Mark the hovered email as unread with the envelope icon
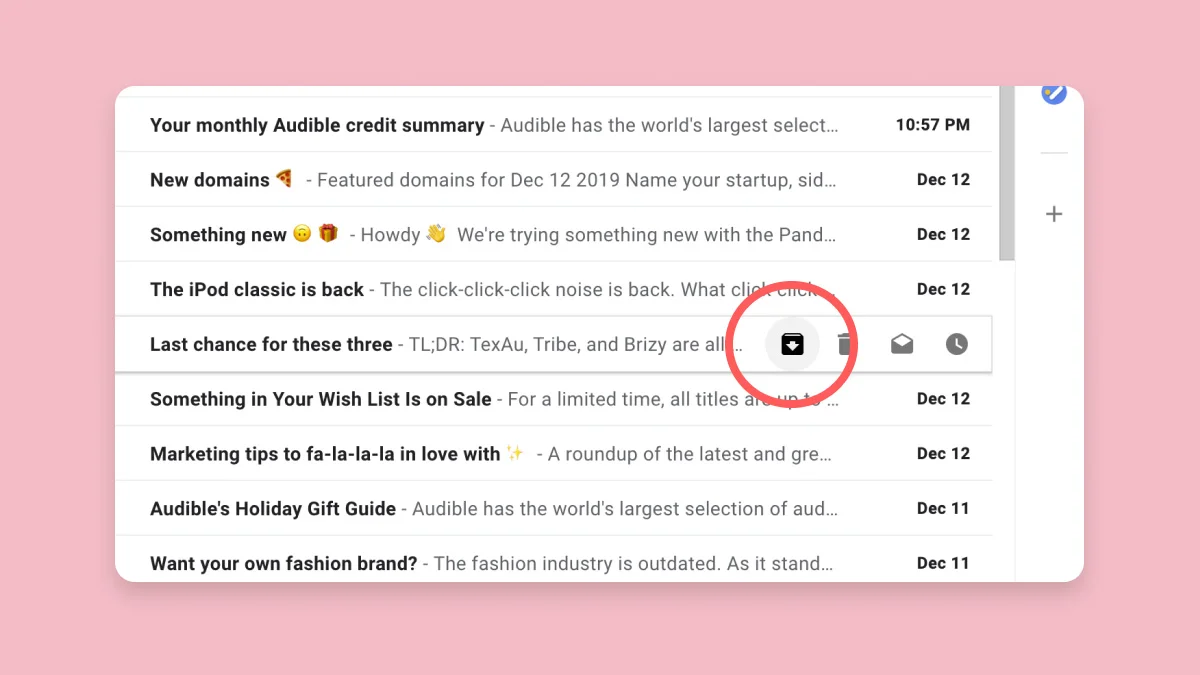This screenshot has height=675, width=1200. point(902,344)
